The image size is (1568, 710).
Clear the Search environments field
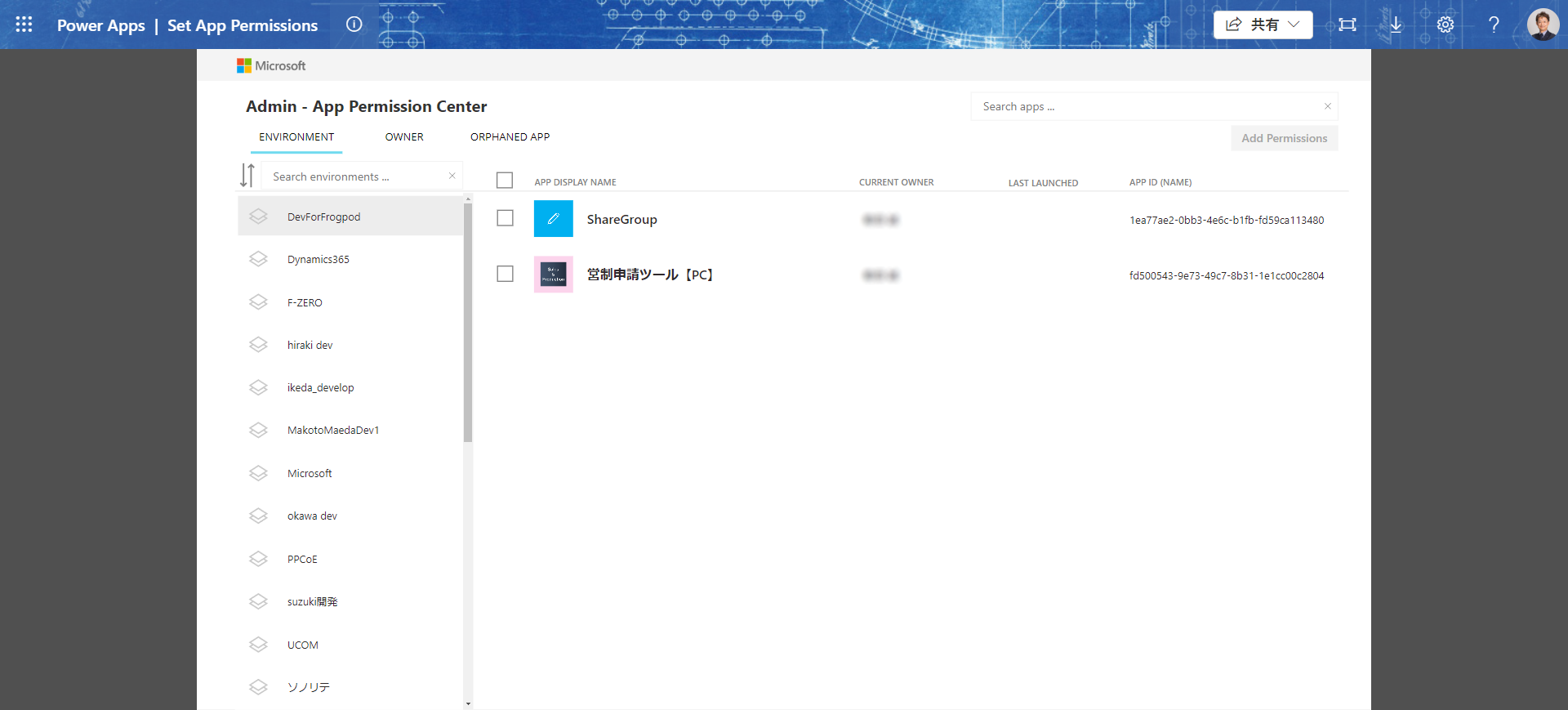pyautogui.click(x=452, y=176)
